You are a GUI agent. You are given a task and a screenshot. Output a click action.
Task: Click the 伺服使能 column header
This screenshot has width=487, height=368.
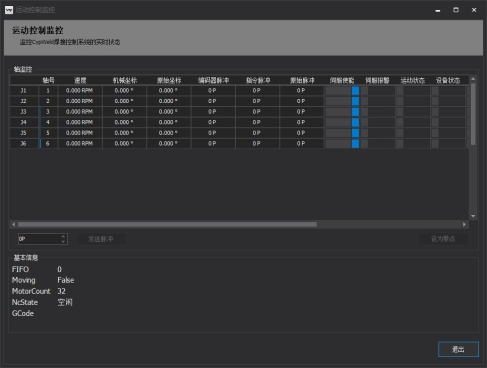point(342,80)
